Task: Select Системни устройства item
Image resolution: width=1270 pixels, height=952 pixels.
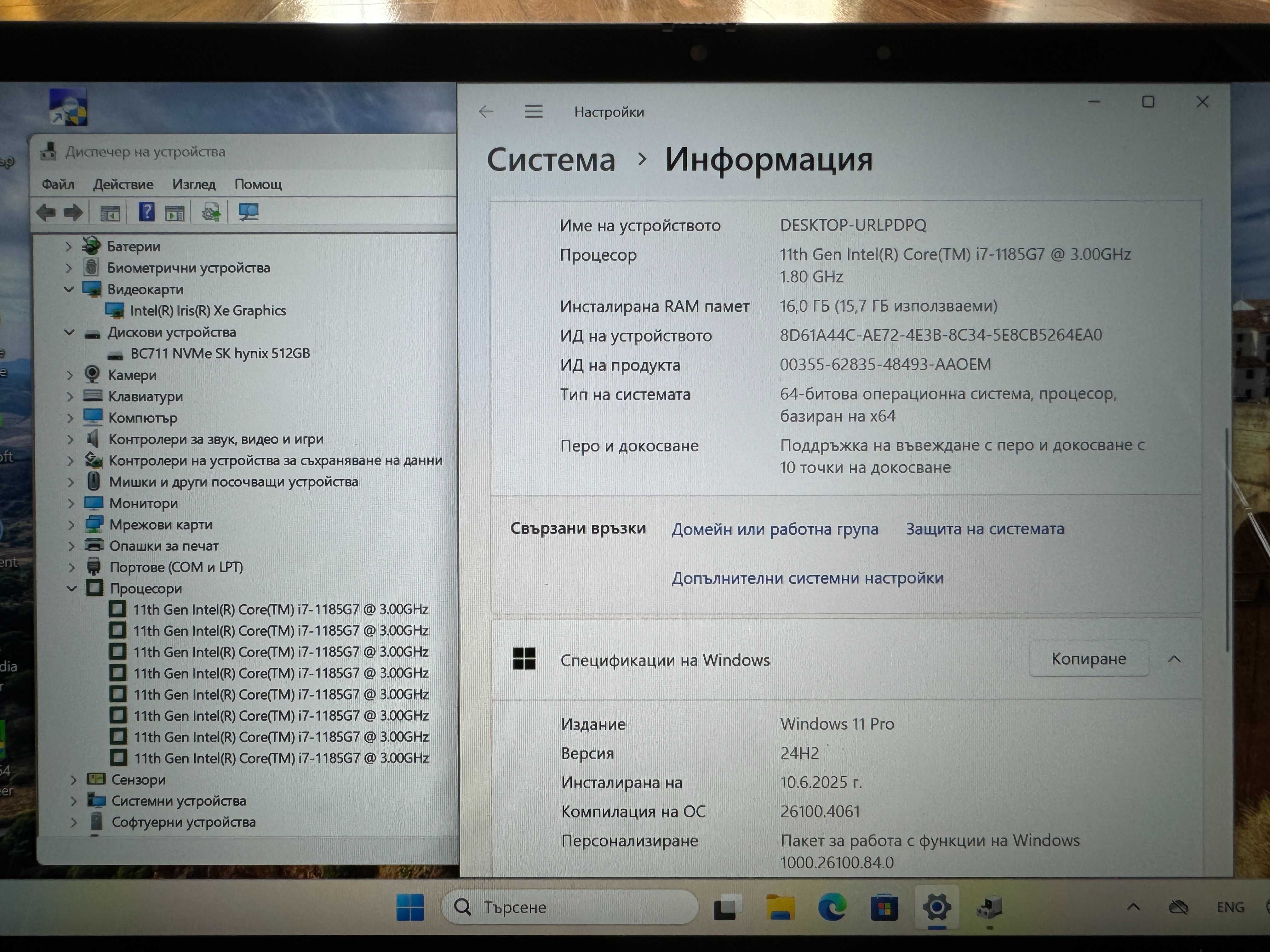Action: [179, 801]
